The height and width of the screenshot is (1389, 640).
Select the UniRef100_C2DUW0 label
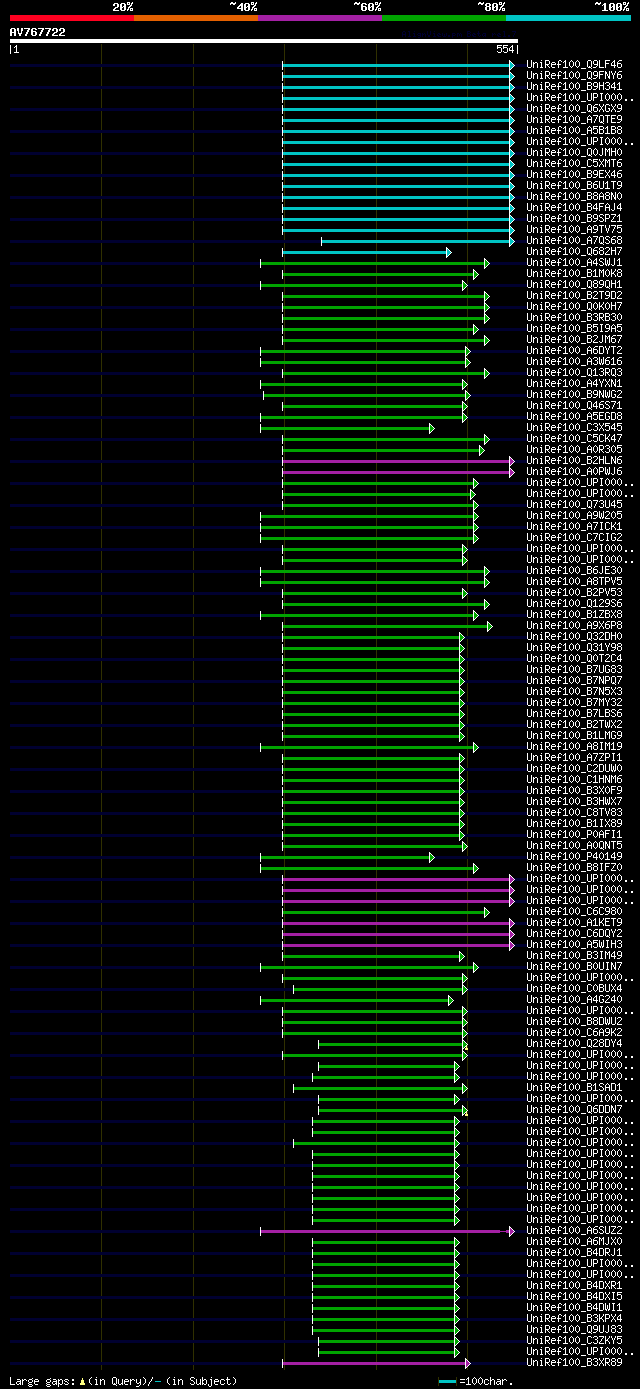pyautogui.click(x=574, y=769)
